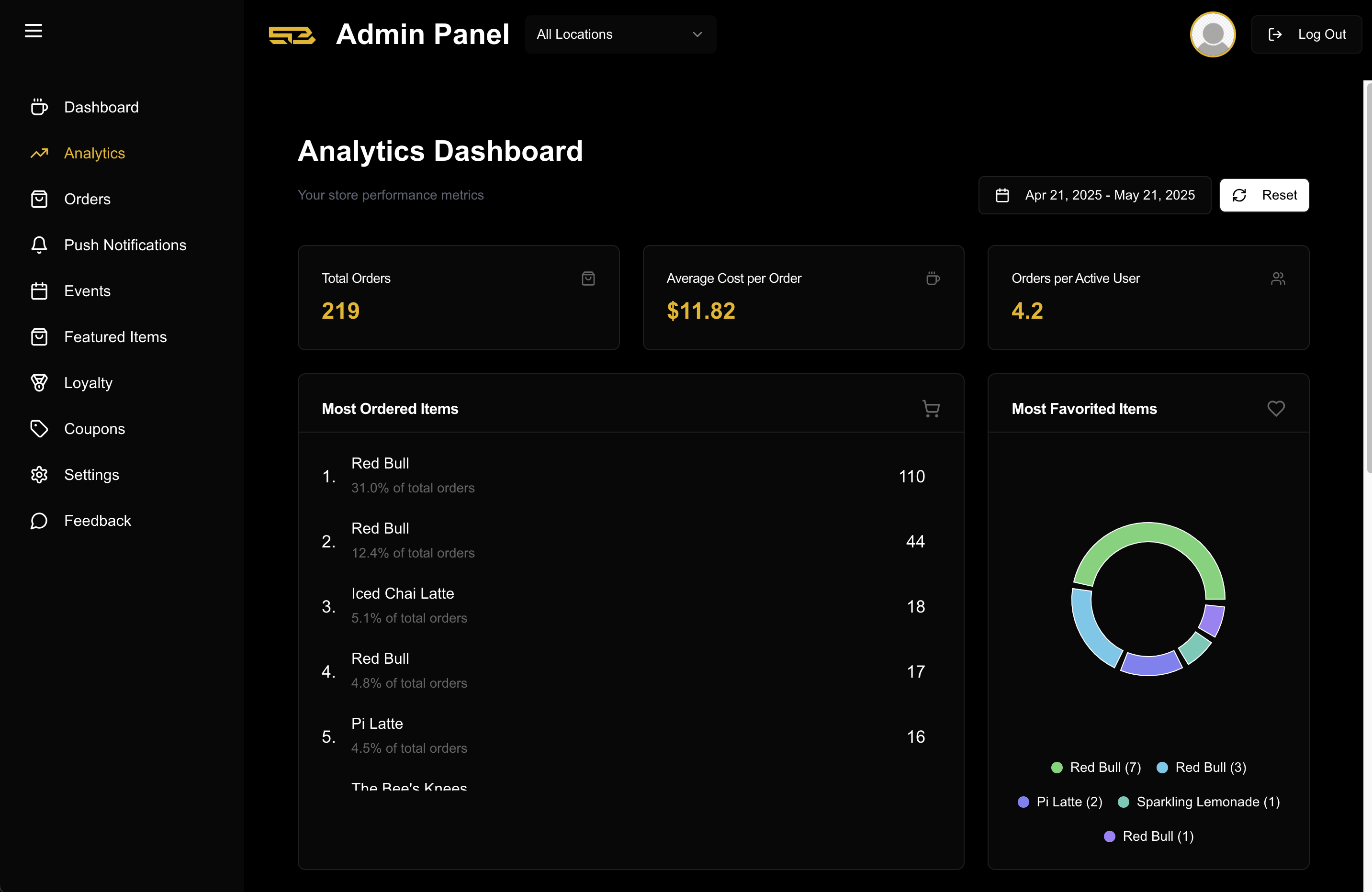
Task: Click the Most Favorited Items heading
Action: pos(1084,409)
